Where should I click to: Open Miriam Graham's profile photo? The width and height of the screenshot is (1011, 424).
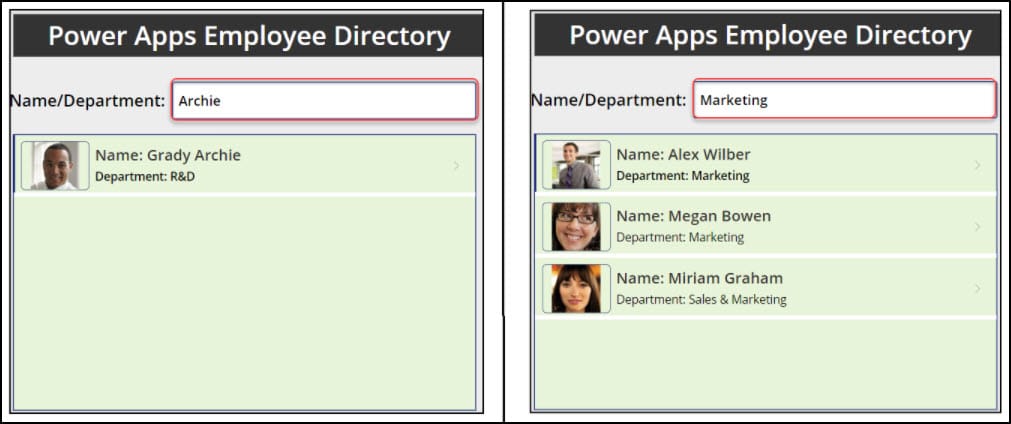[x=576, y=289]
